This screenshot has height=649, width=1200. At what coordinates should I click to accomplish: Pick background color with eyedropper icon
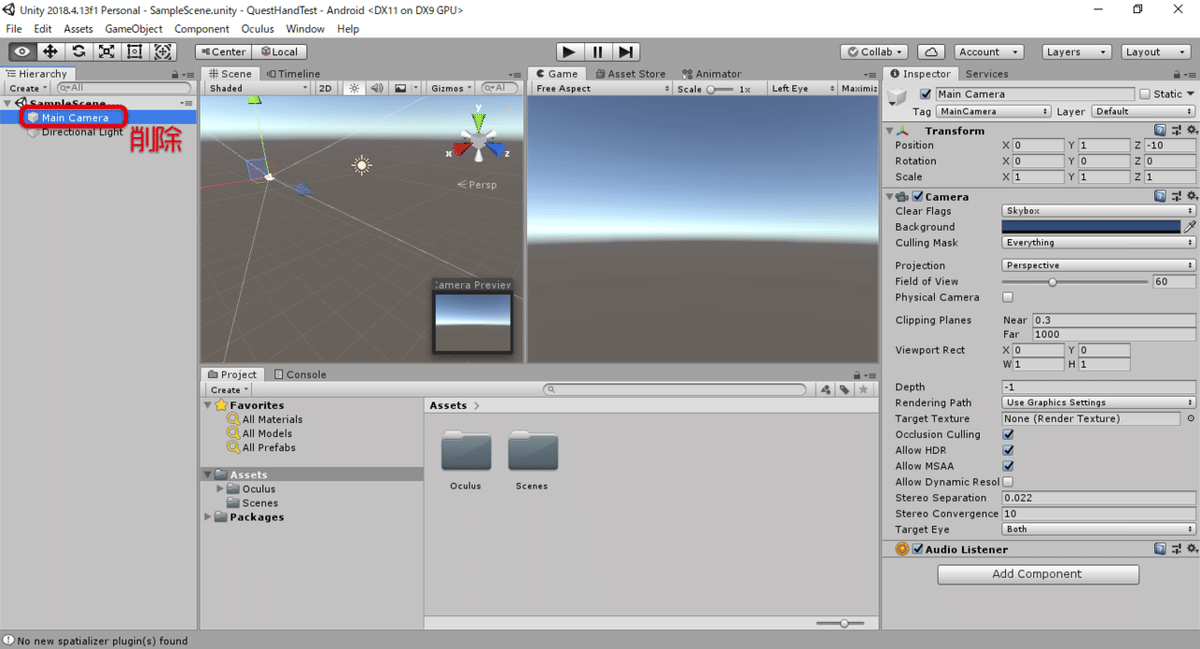point(1190,227)
